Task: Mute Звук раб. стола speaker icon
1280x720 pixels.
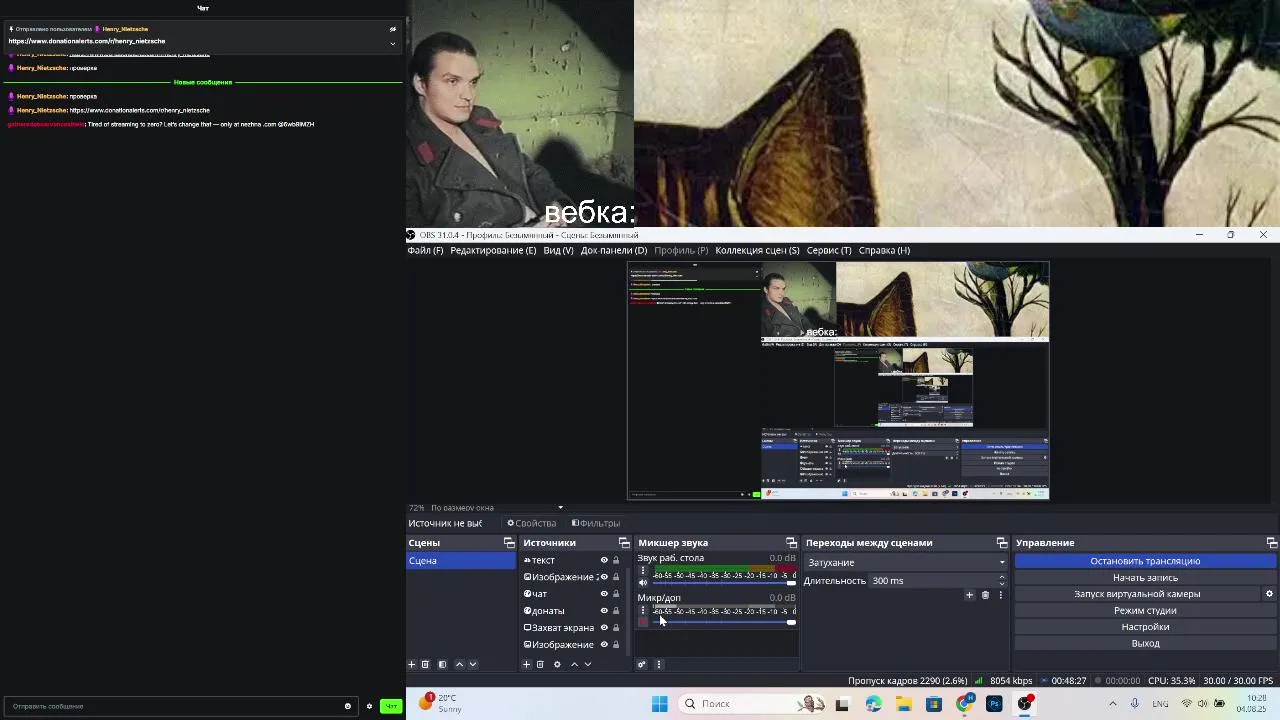Action: click(643, 583)
